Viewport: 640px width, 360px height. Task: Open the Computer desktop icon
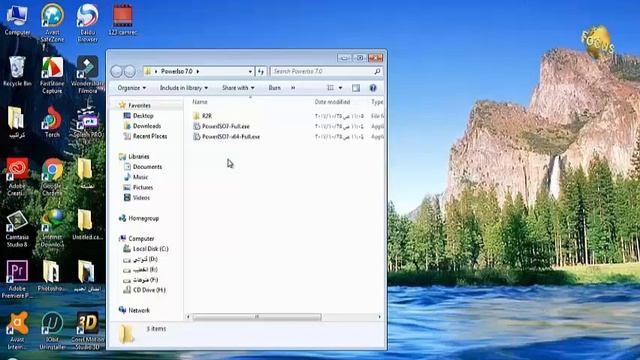point(17,20)
